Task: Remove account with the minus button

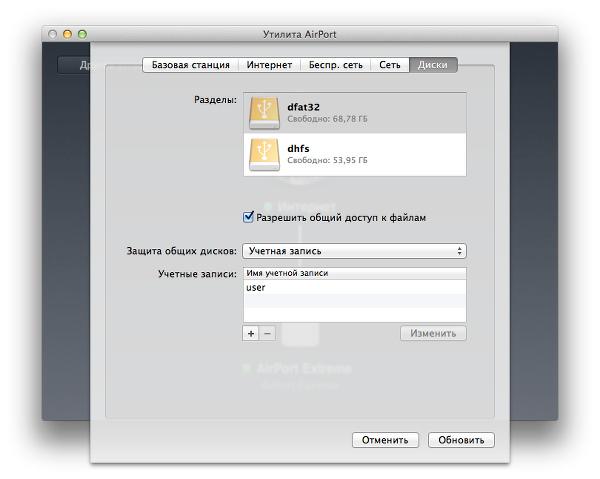Action: [267, 333]
